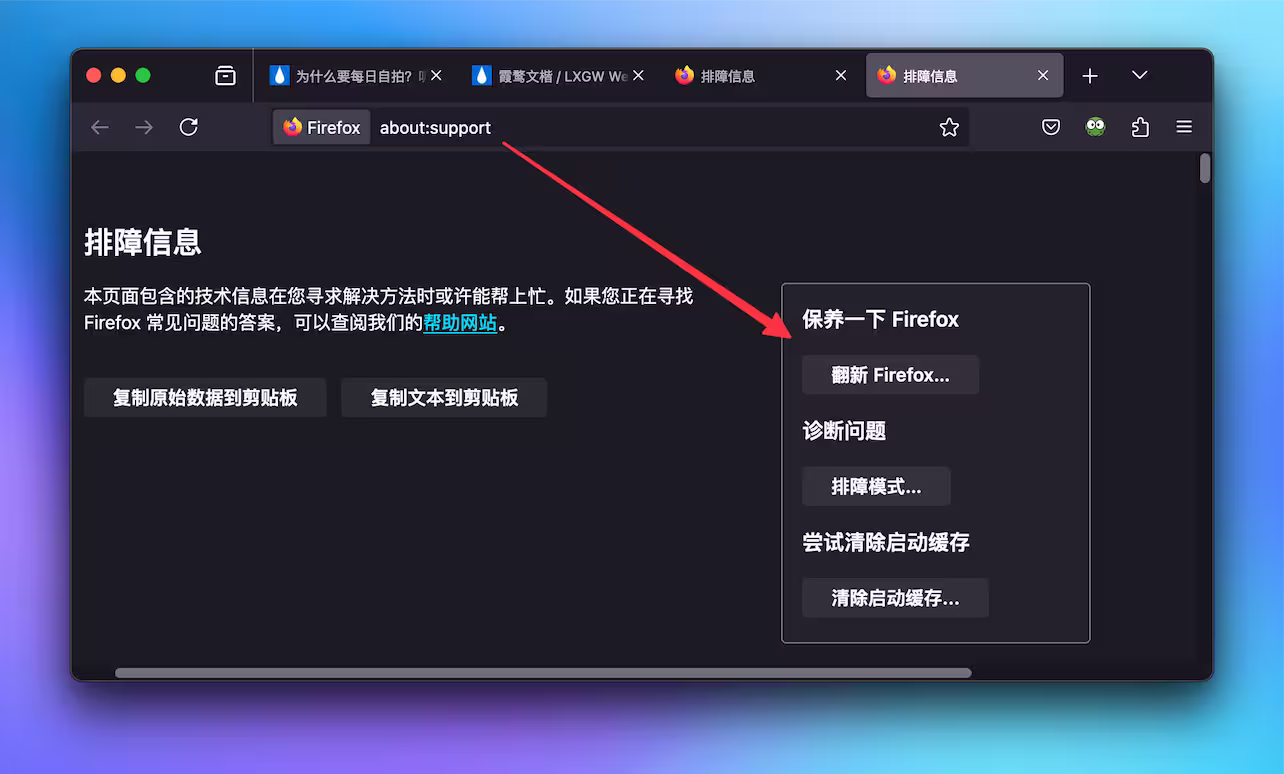
Task: Click the Firefox identity badge in address bar
Action: coord(321,128)
